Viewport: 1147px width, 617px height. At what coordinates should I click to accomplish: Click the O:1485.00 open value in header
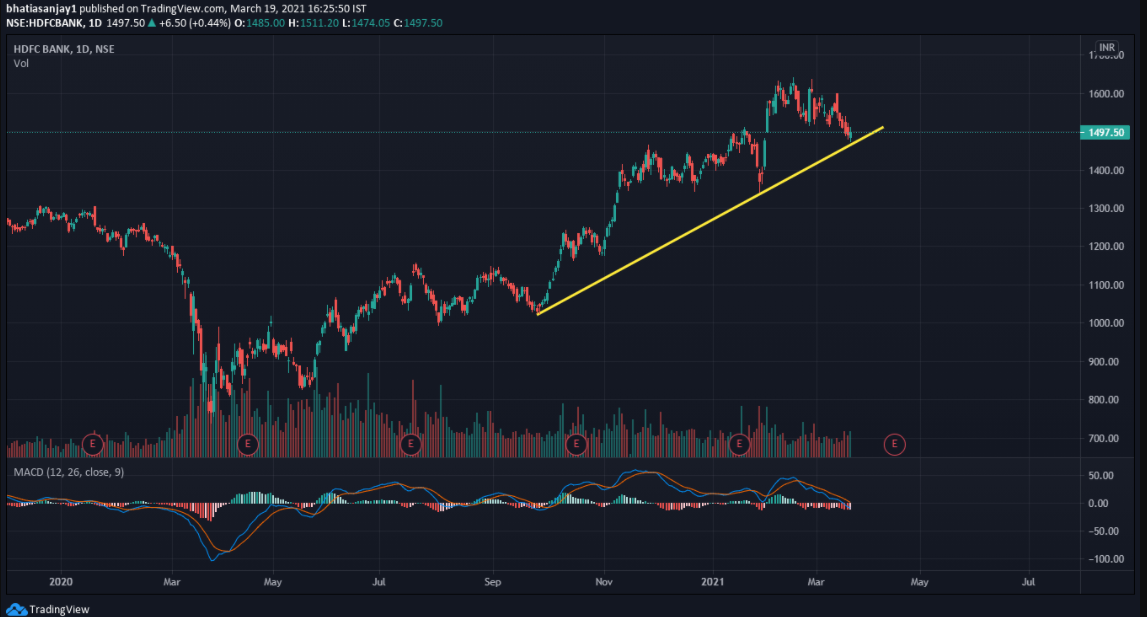click(260, 23)
